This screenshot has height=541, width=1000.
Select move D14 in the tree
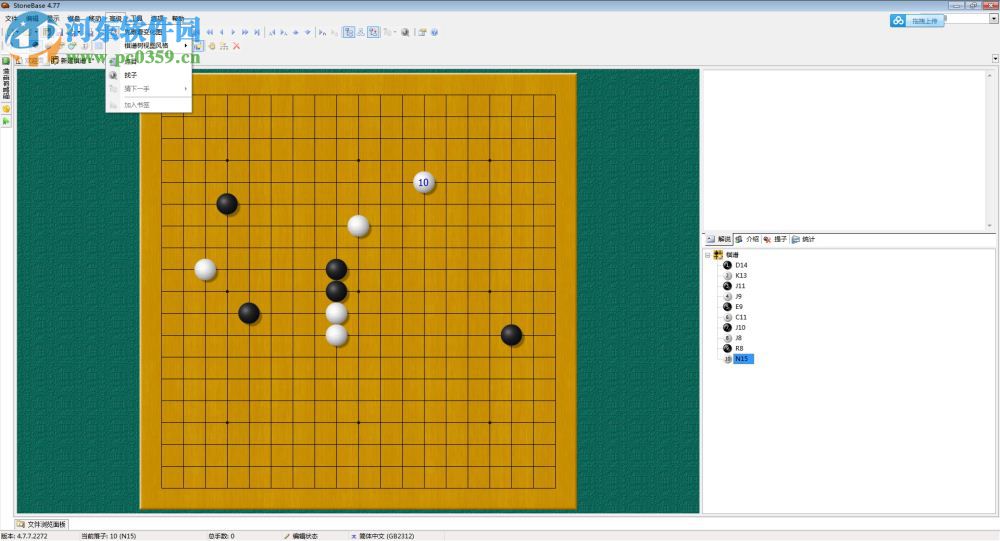coord(740,265)
